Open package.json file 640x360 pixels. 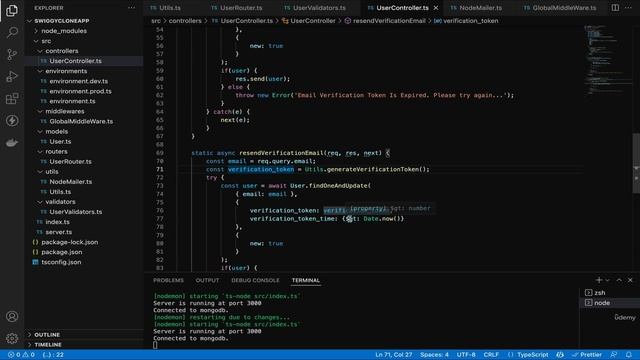[62, 252]
